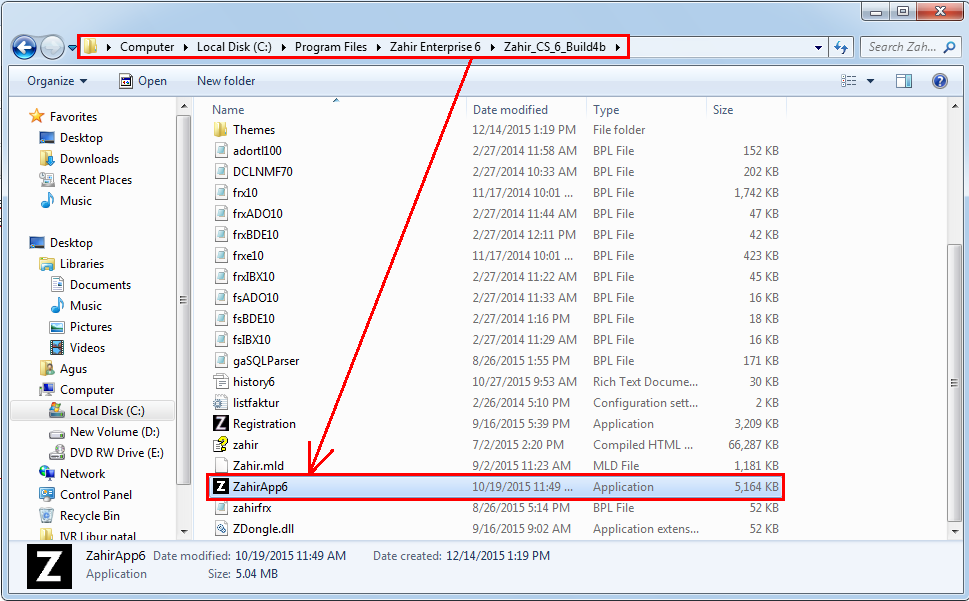Select the zahirfrx BPL file

(252, 508)
